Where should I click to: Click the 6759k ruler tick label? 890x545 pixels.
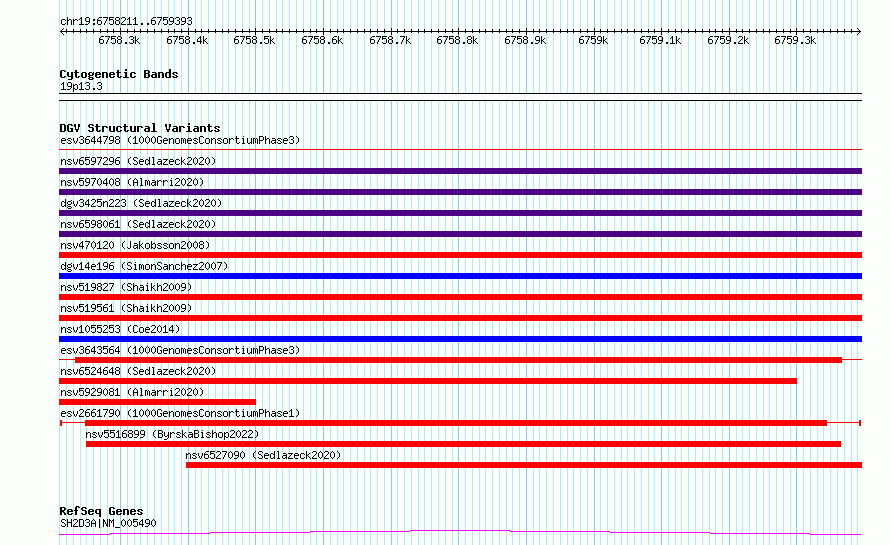click(593, 40)
